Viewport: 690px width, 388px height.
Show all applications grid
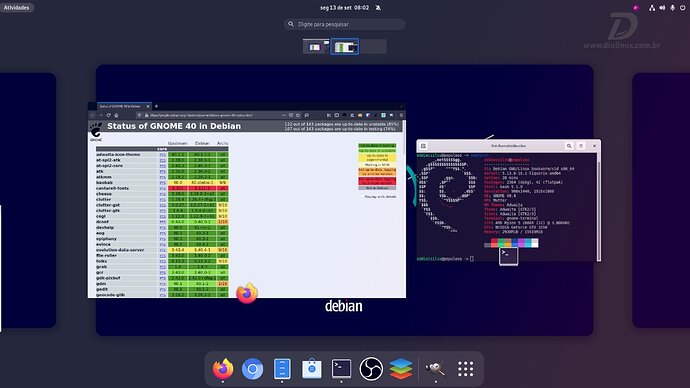click(465, 369)
